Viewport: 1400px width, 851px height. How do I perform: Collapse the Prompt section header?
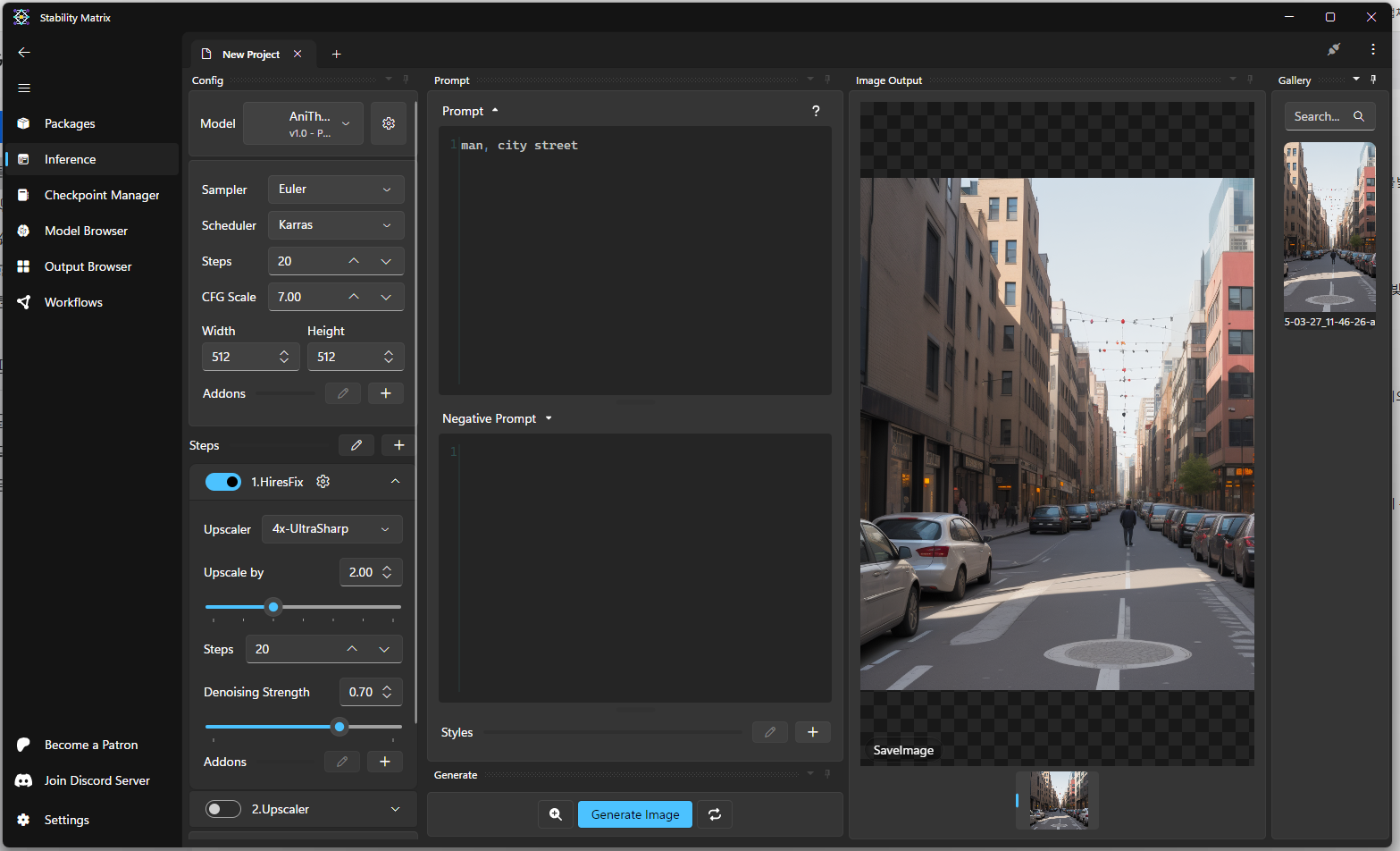point(470,111)
